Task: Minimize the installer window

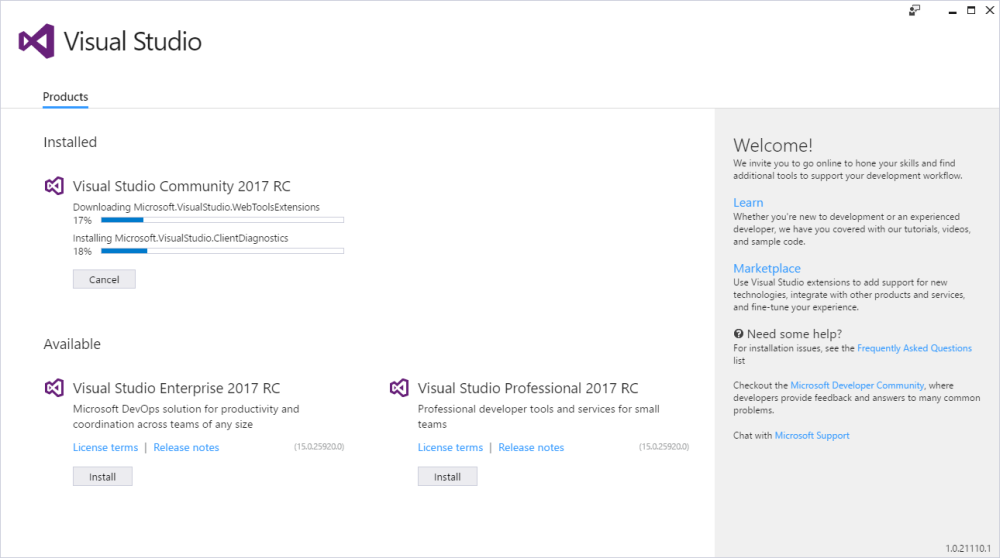Action: pyautogui.click(x=952, y=11)
